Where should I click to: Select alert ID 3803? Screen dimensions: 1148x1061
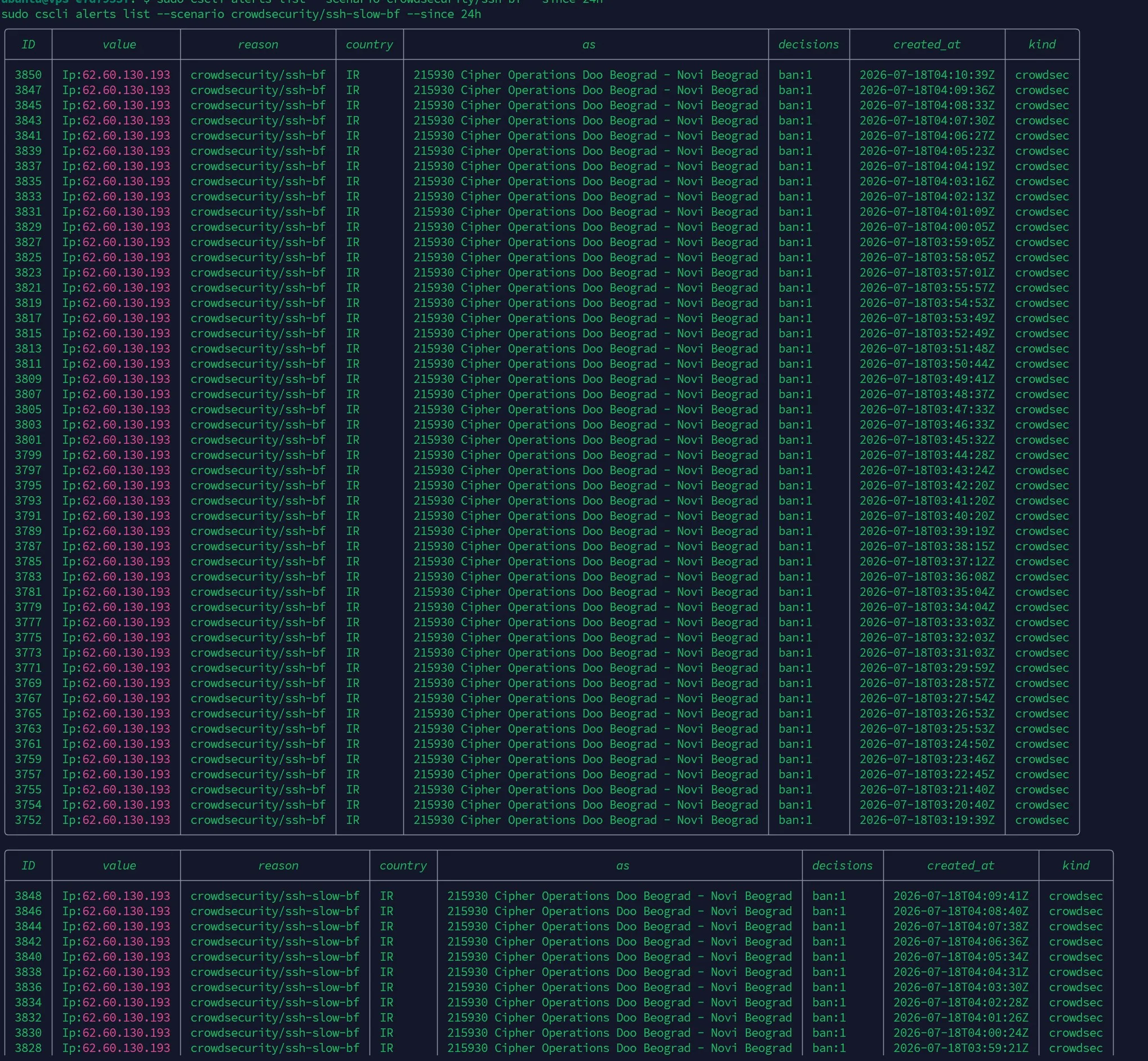pyautogui.click(x=28, y=425)
